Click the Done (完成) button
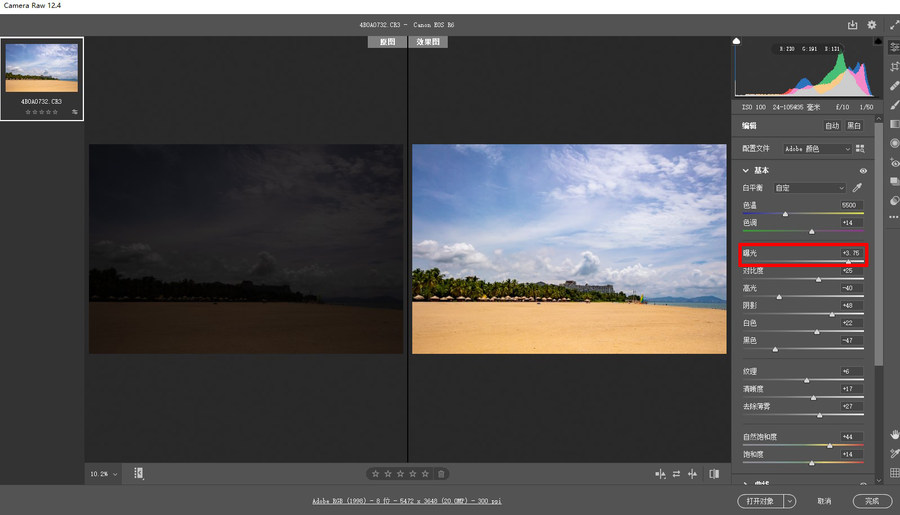 point(871,500)
